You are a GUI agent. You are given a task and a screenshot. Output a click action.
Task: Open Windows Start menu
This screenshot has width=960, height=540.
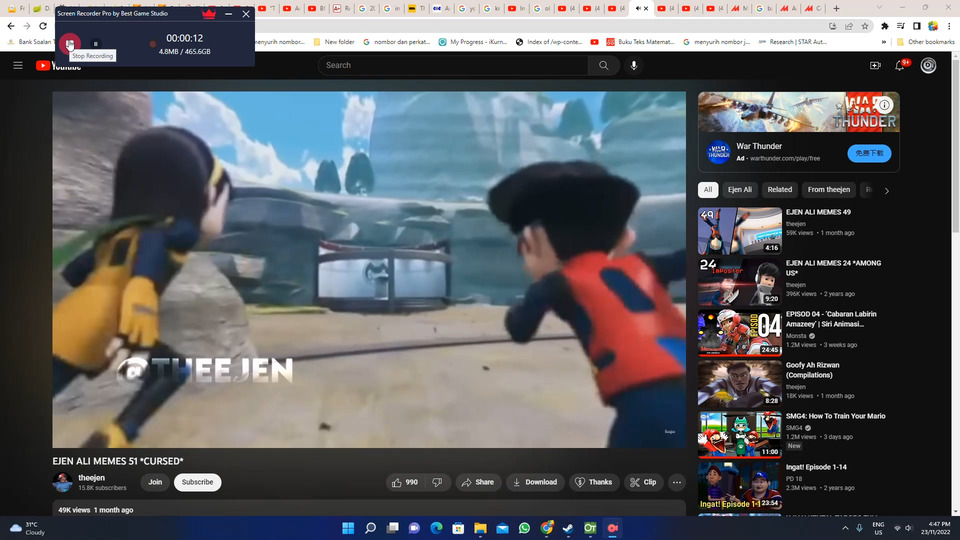[x=348, y=528]
